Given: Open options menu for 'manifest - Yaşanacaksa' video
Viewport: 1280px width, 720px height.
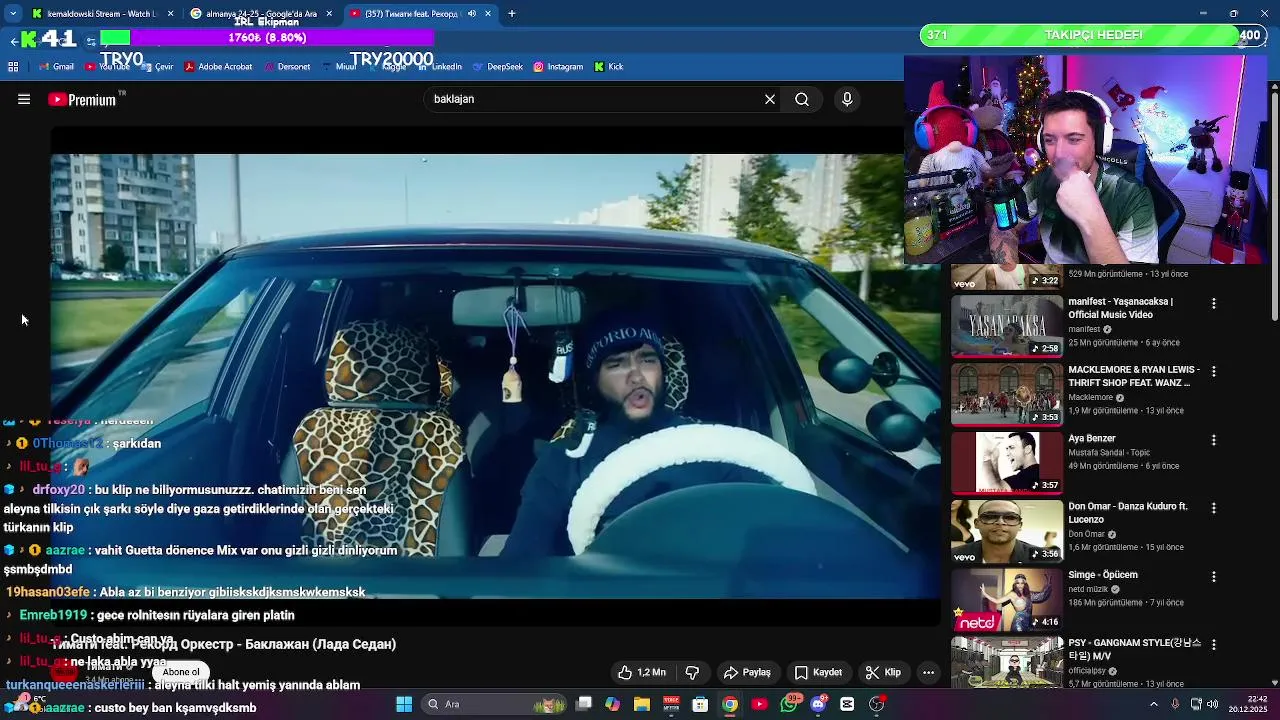Looking at the screenshot, I should 1214,303.
